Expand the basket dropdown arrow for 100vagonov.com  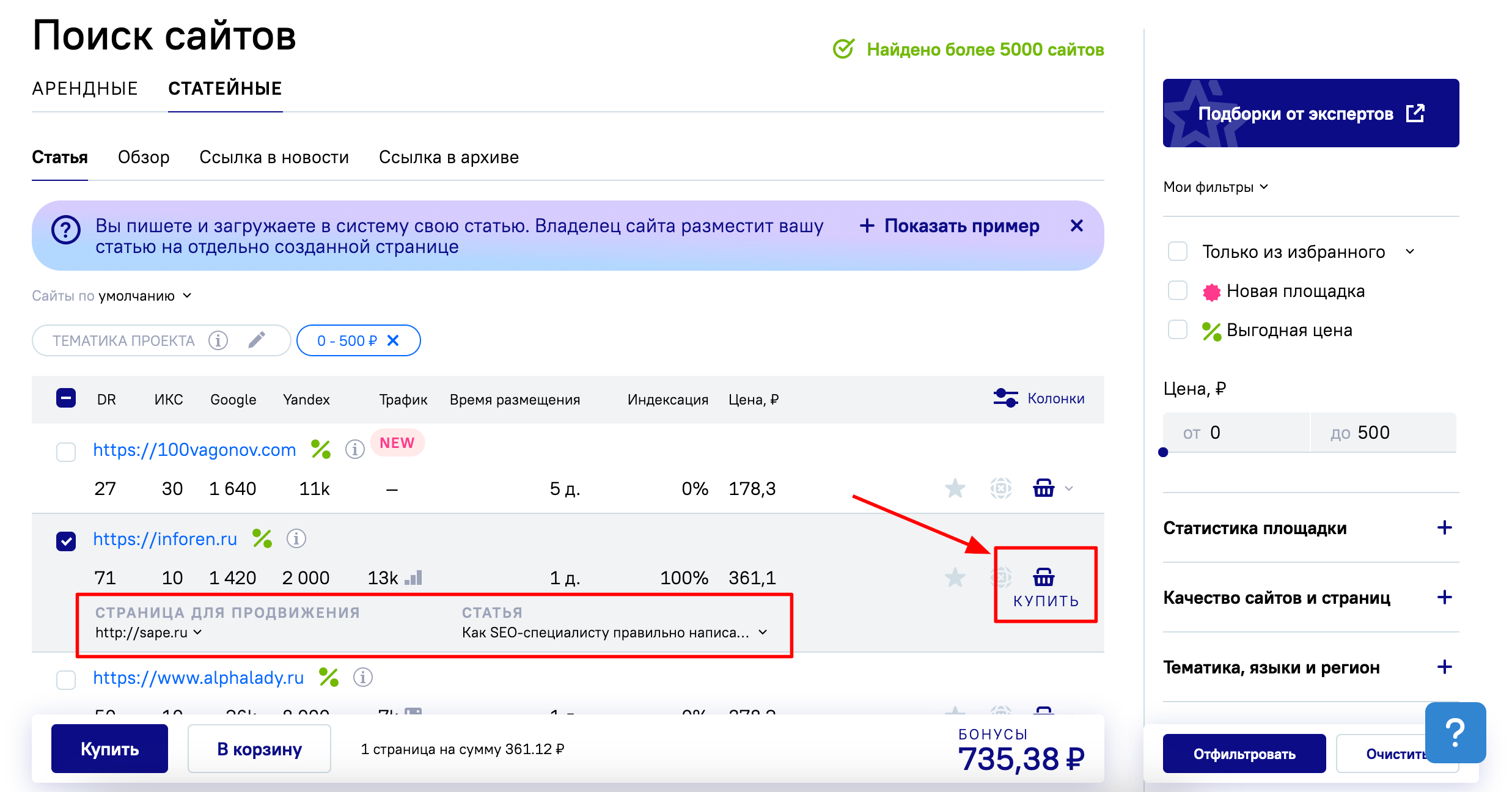(x=1069, y=488)
